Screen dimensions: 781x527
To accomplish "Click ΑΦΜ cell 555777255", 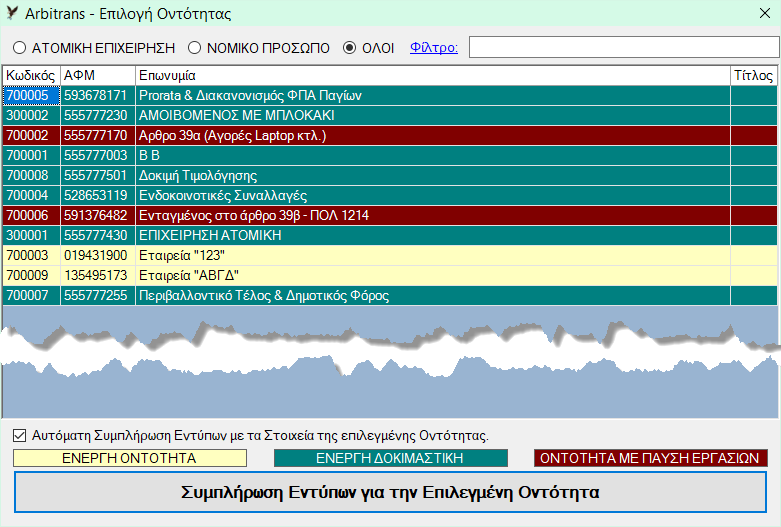I will coord(98,295).
